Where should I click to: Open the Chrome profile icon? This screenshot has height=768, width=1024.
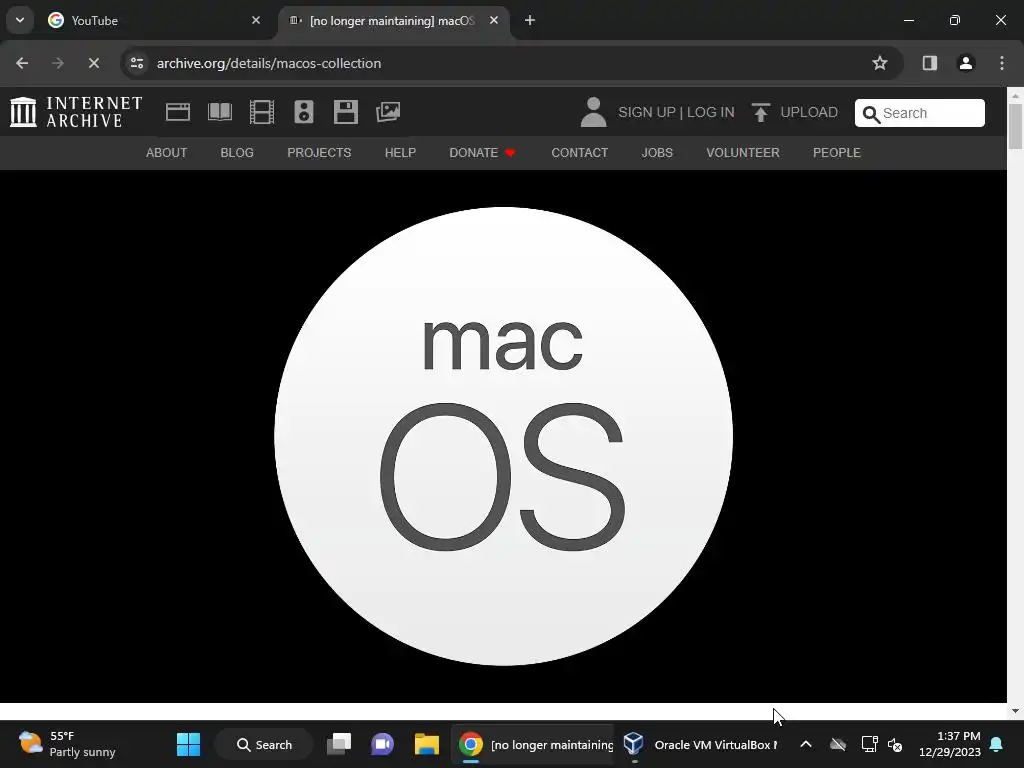[x=965, y=63]
